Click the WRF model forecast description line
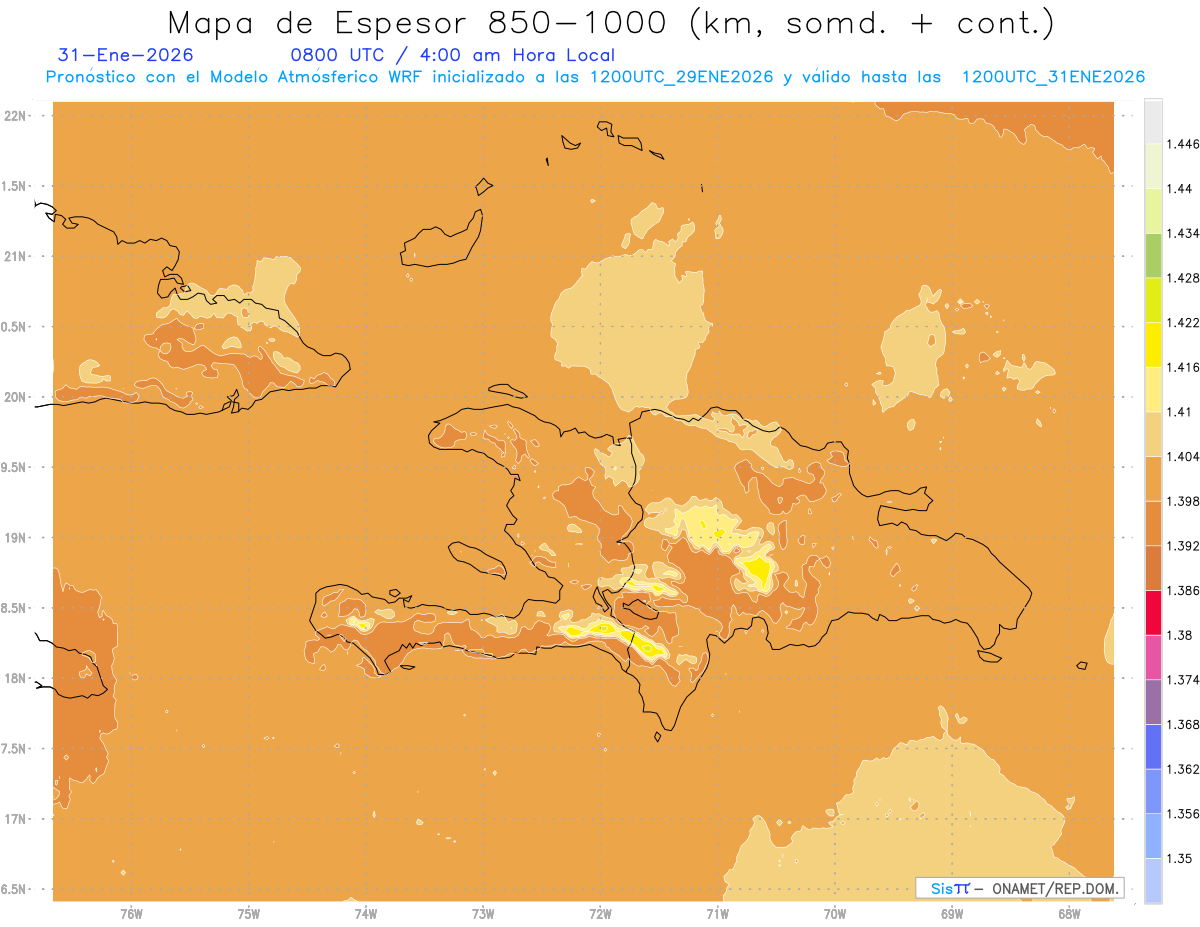 (x=595, y=77)
